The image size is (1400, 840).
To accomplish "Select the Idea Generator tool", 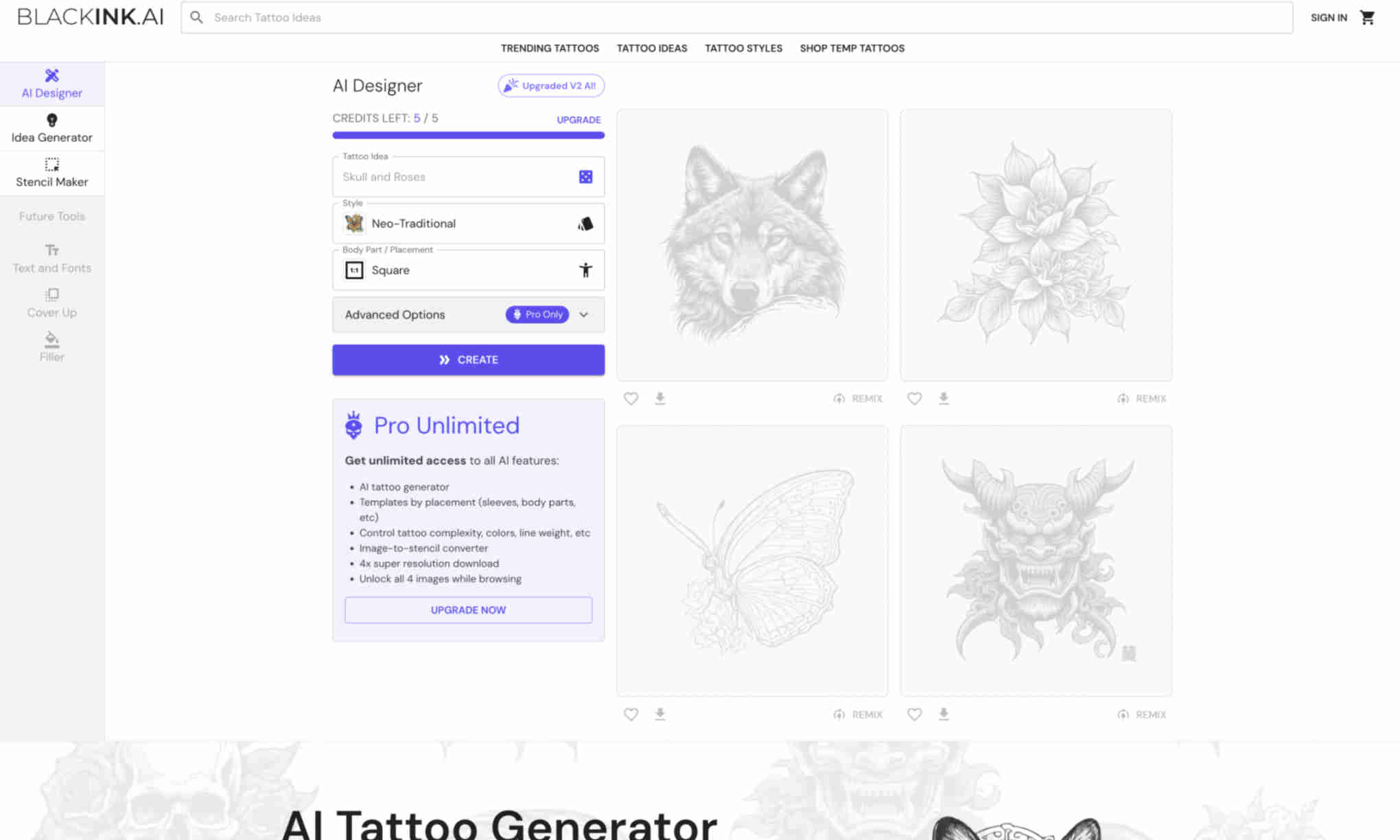I will click(51, 128).
